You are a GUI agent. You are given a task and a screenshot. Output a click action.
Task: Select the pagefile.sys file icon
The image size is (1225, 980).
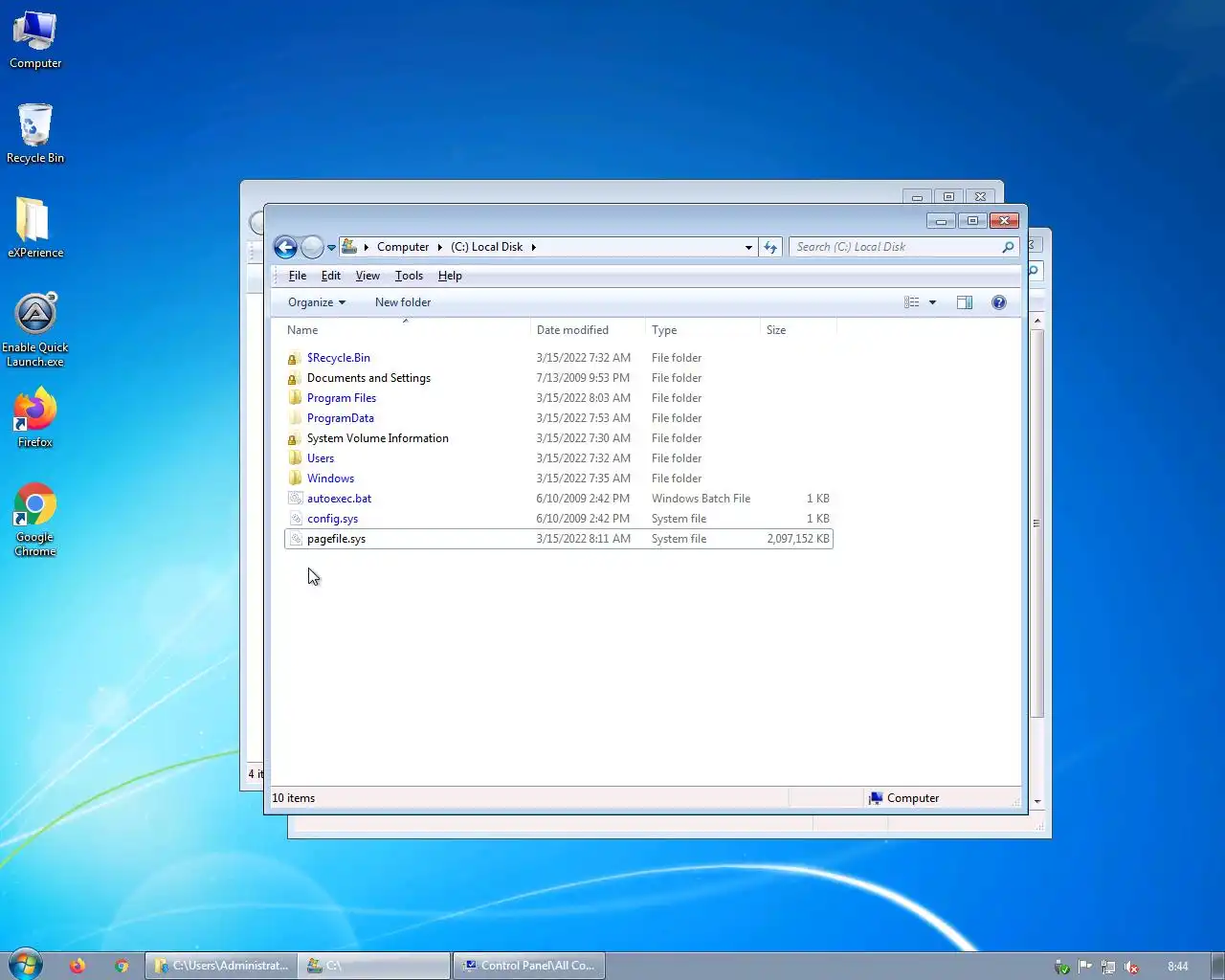295,539
